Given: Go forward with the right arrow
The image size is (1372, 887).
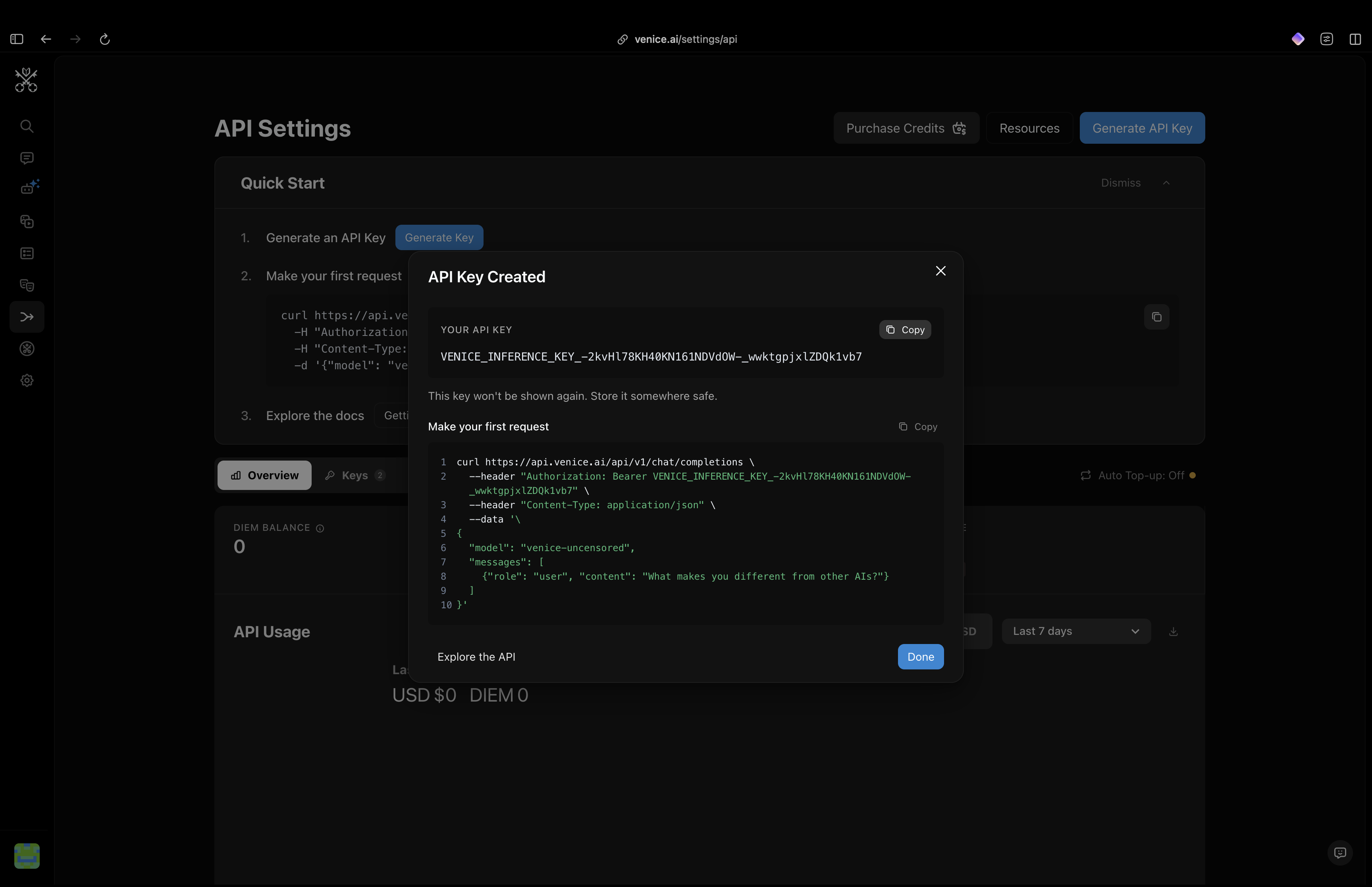Looking at the screenshot, I should pyautogui.click(x=75, y=39).
